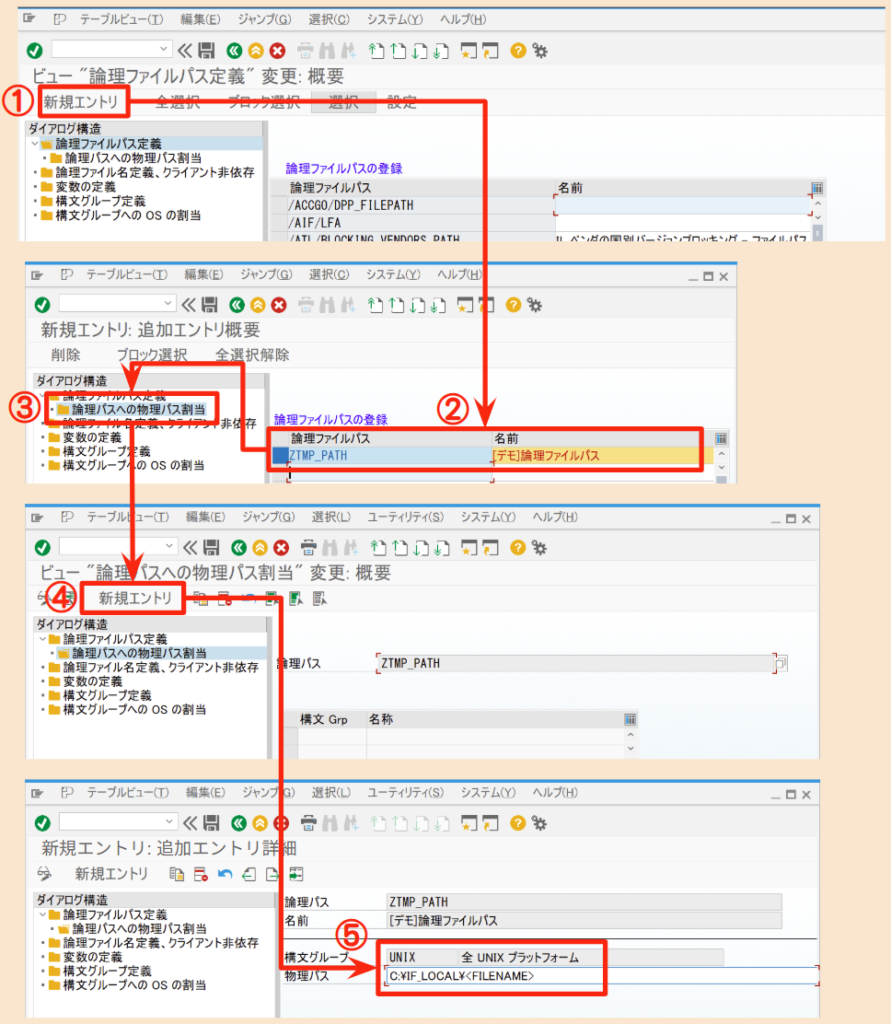The width and height of the screenshot is (891, 1024).
Task: Open ヘルプ(H) menu in the 追加エントリ詳細 window
Action: pos(555,793)
